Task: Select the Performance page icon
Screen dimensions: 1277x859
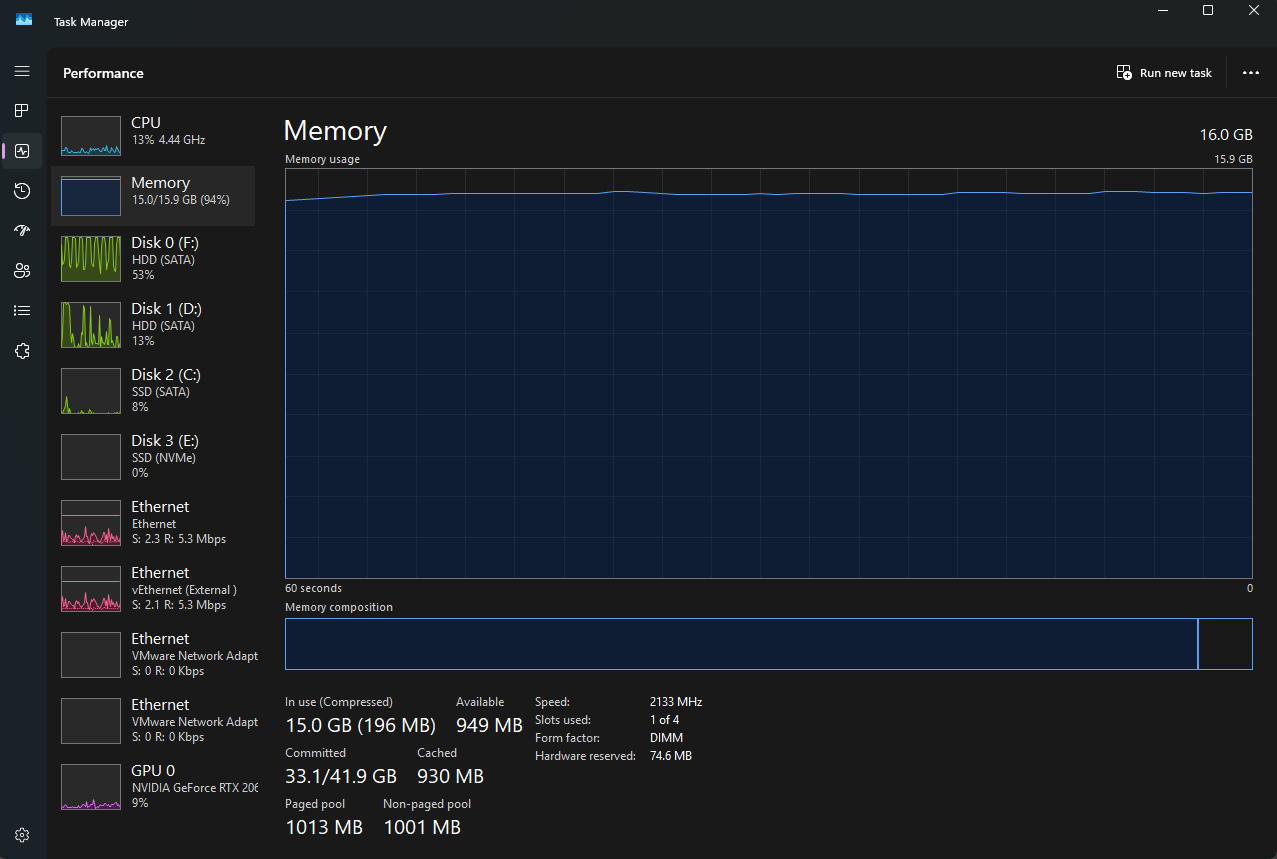Action: tap(22, 151)
